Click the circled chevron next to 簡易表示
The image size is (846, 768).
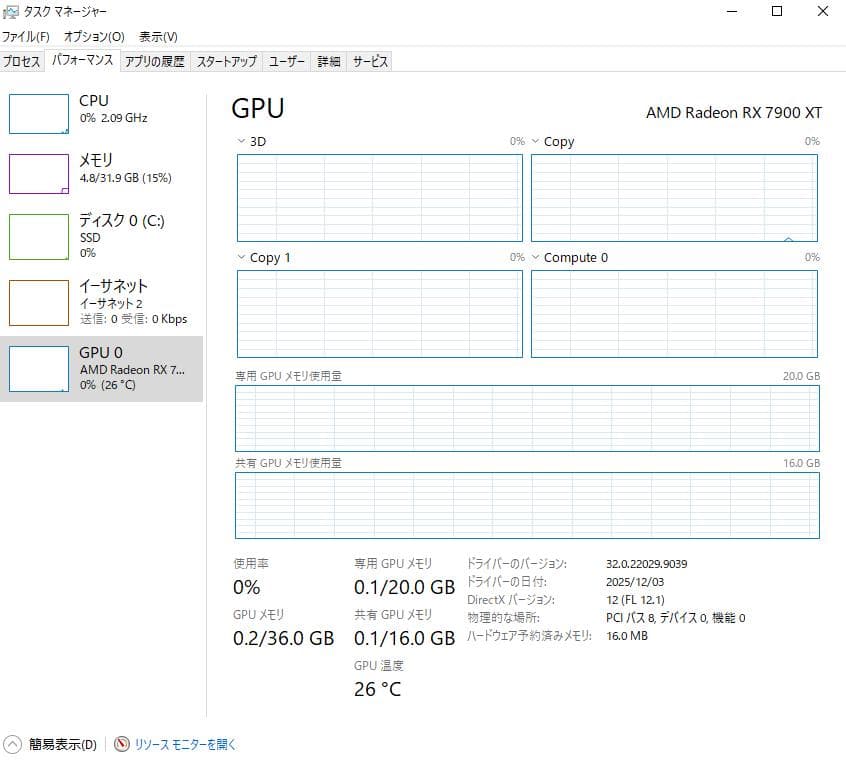click(13, 744)
